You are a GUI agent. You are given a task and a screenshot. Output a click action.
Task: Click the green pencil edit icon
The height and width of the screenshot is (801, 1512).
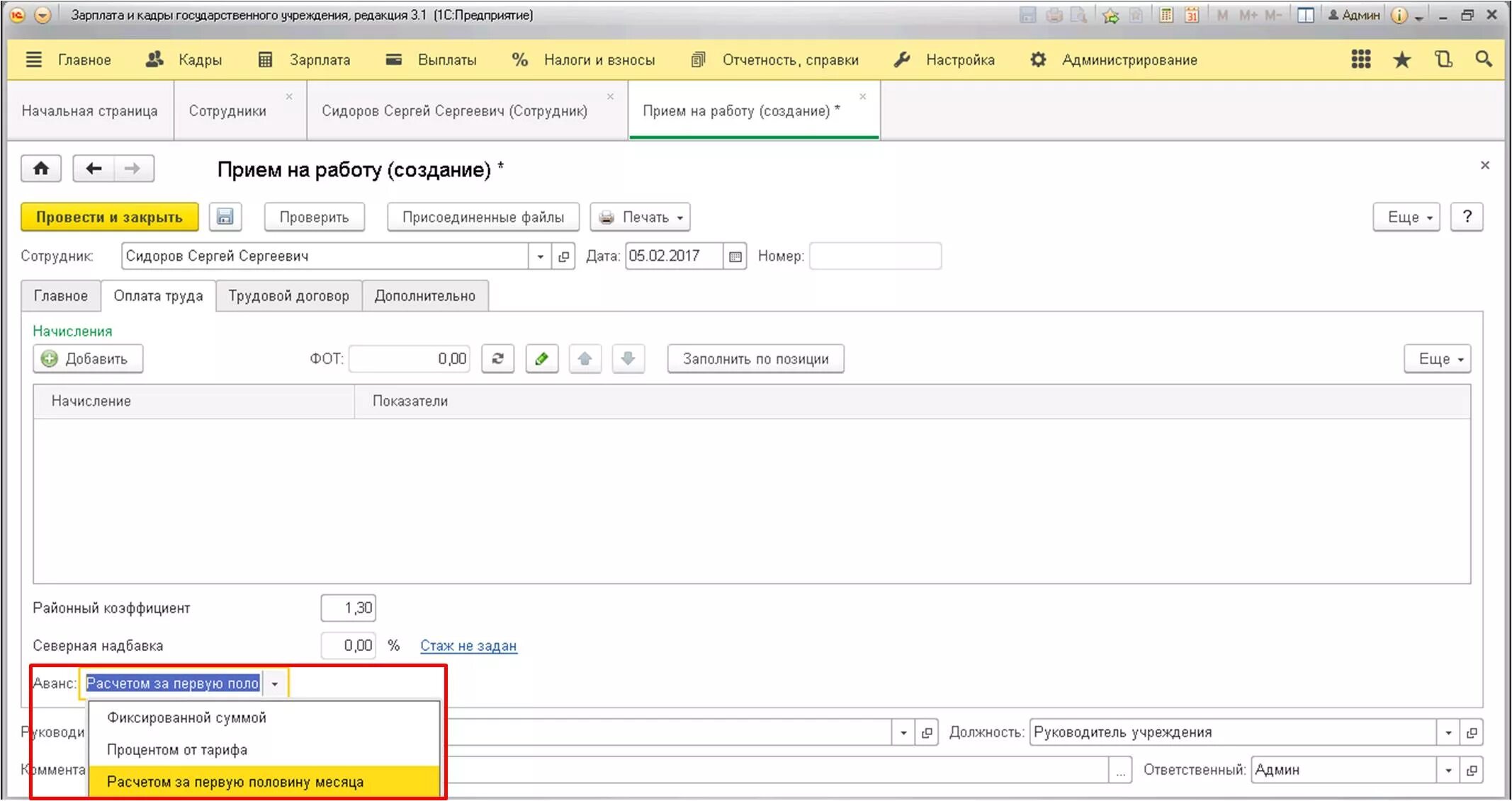pyautogui.click(x=541, y=358)
